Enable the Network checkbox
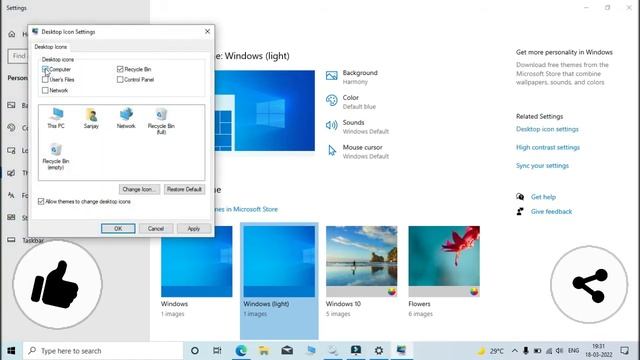The height and width of the screenshot is (360, 640). coord(45,90)
